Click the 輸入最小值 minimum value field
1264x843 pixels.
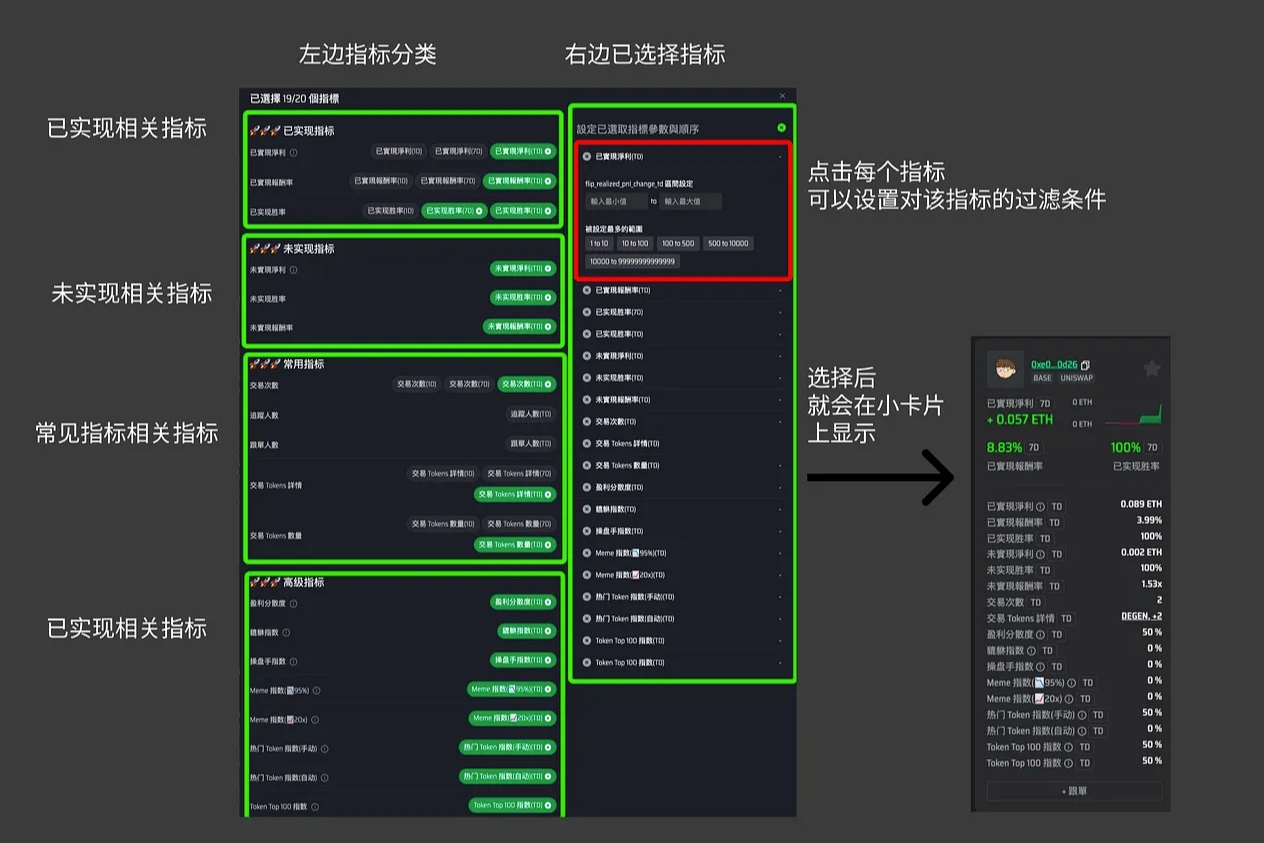pyautogui.click(x=616, y=201)
